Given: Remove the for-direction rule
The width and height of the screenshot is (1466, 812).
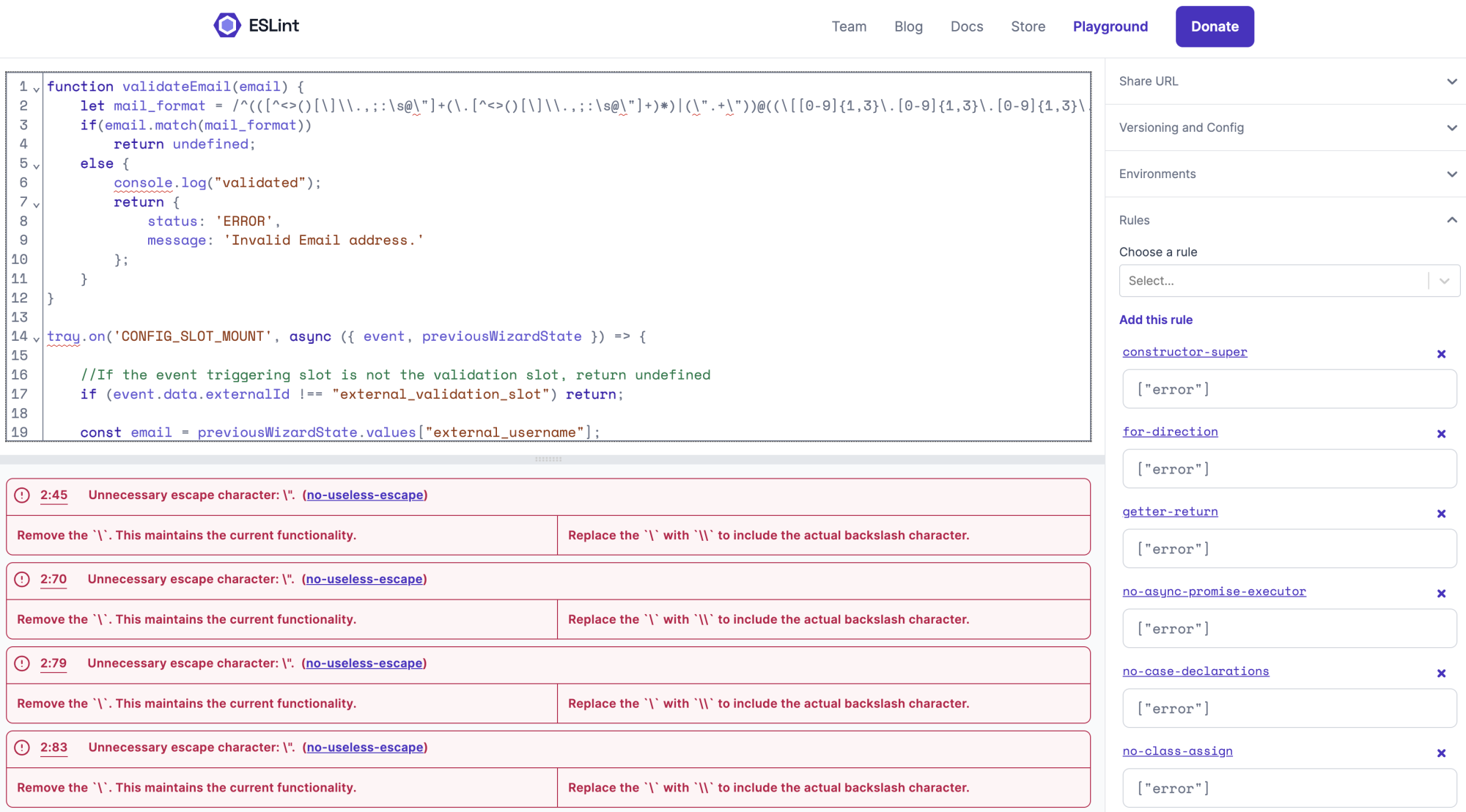Looking at the screenshot, I should [x=1441, y=433].
